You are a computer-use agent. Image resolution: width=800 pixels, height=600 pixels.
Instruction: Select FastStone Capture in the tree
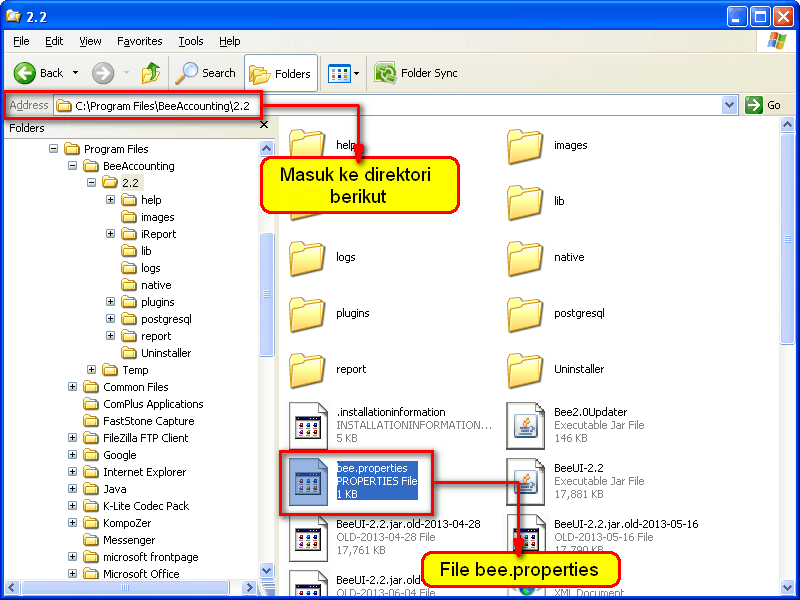pyautogui.click(x=139, y=421)
